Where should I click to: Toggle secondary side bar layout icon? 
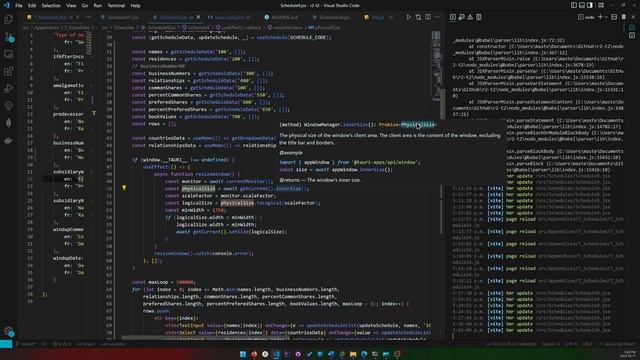[x=590, y=5]
